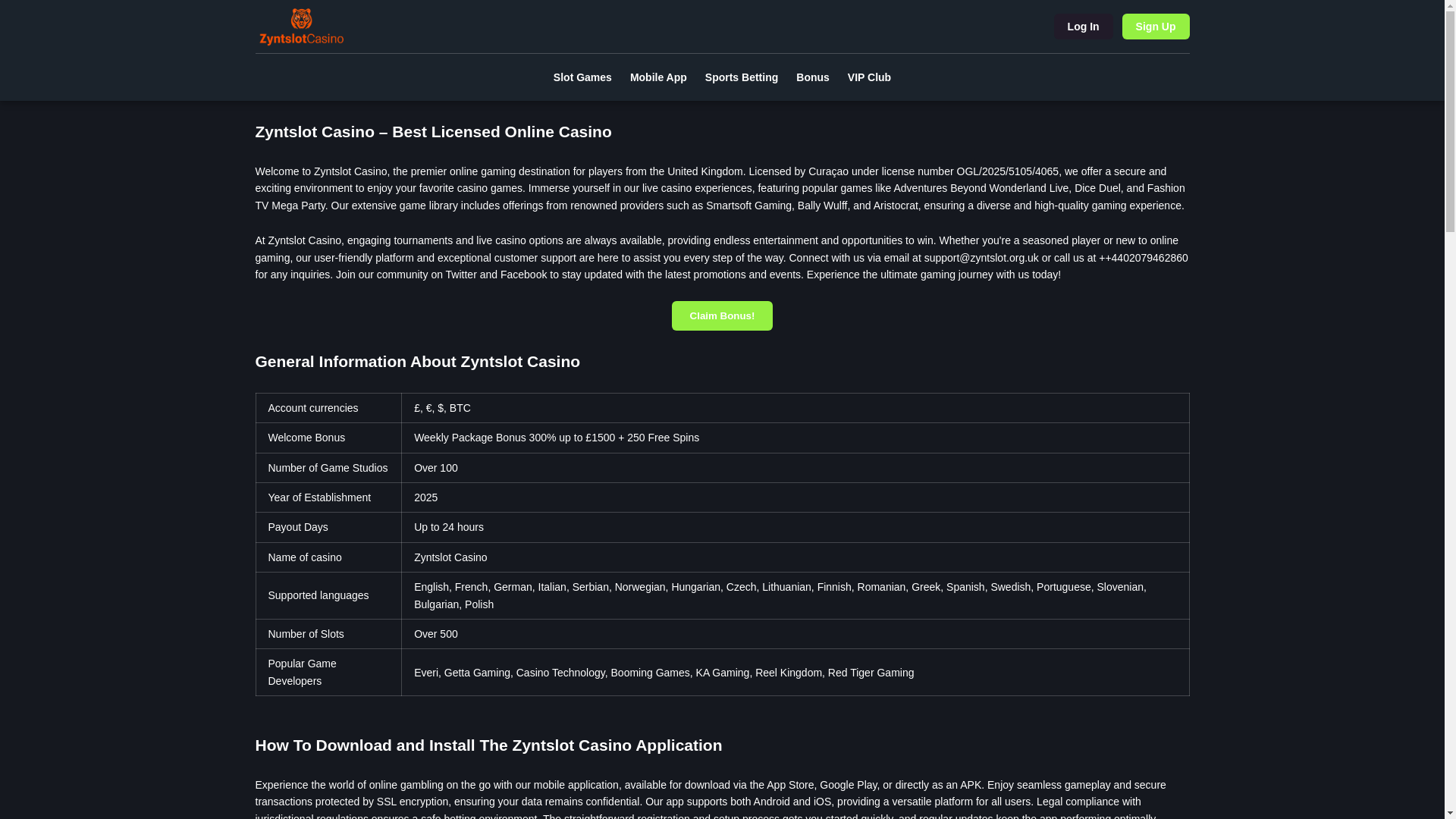
Task: Click 'General Information About Zyntslot Casino' heading
Action: 417,362
